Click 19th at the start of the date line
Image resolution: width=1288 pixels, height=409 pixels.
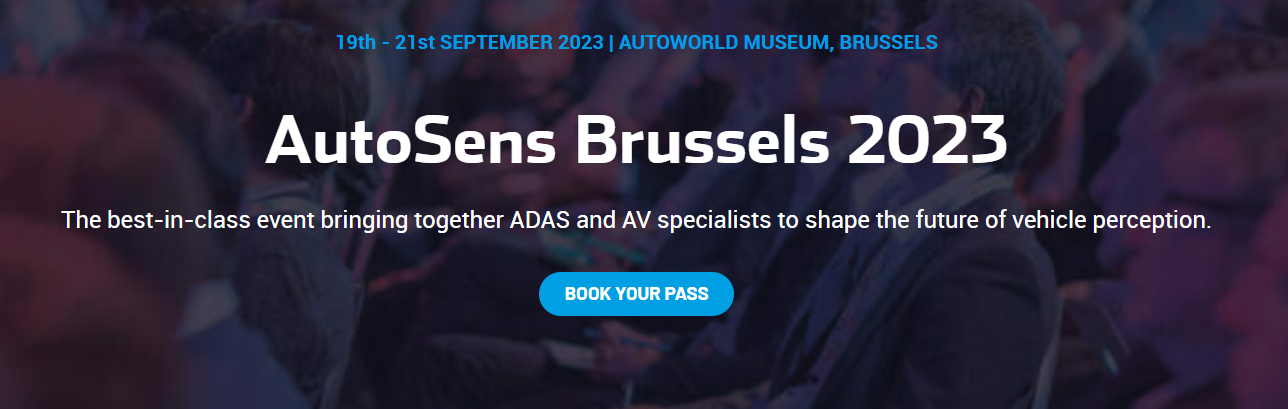354,43
